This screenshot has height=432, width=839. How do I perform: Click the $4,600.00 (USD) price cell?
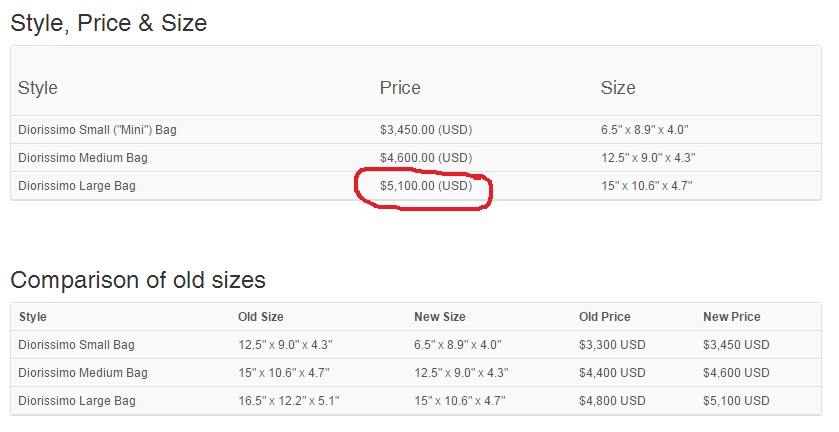425,158
